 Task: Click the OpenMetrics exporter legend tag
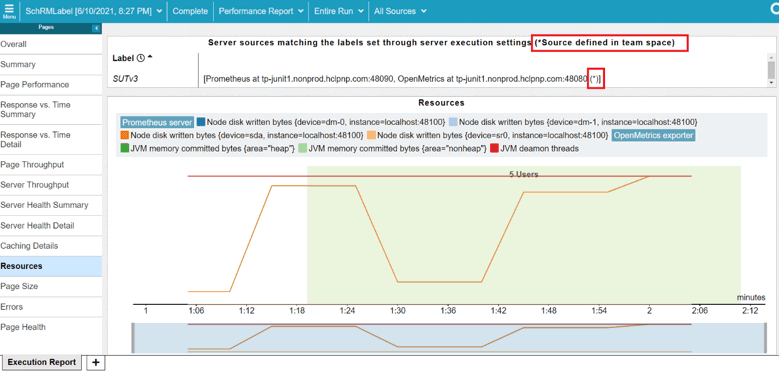coord(653,135)
